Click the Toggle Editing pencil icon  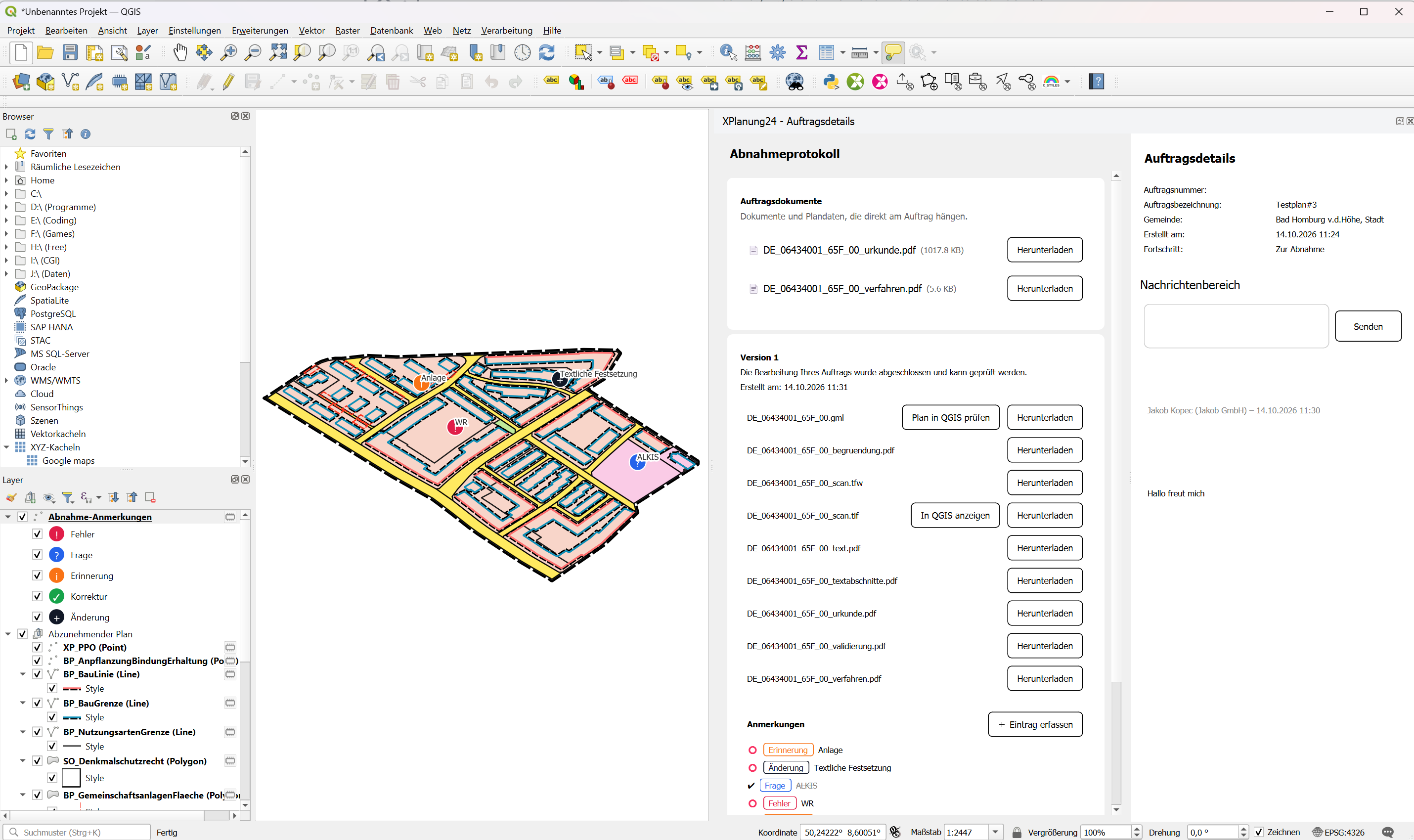(x=228, y=82)
